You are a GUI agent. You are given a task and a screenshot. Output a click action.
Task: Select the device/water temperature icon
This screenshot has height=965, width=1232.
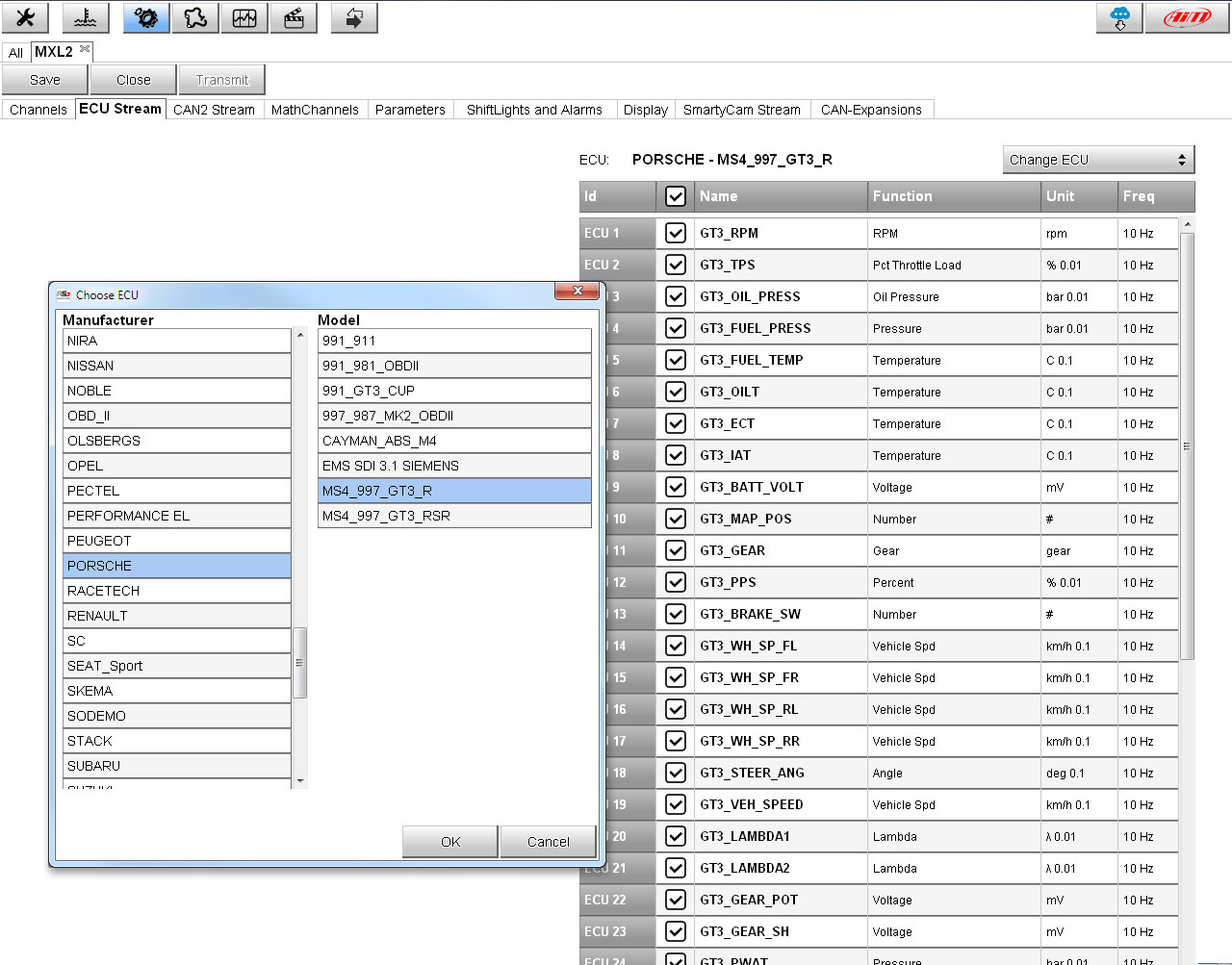[85, 17]
